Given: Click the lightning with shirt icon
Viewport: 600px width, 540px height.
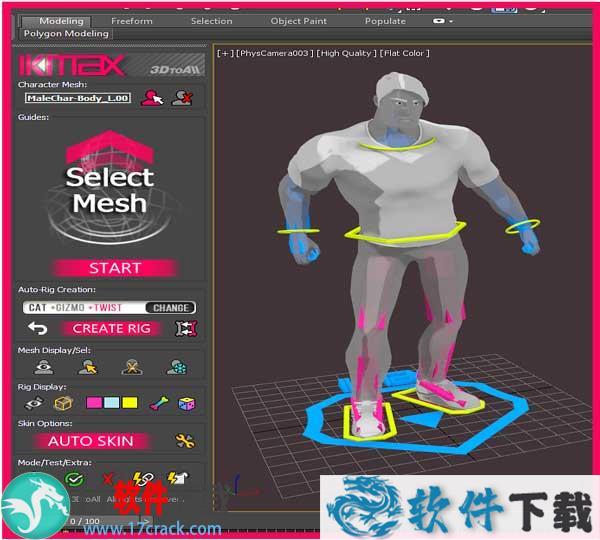Looking at the screenshot, I should tap(178, 478).
